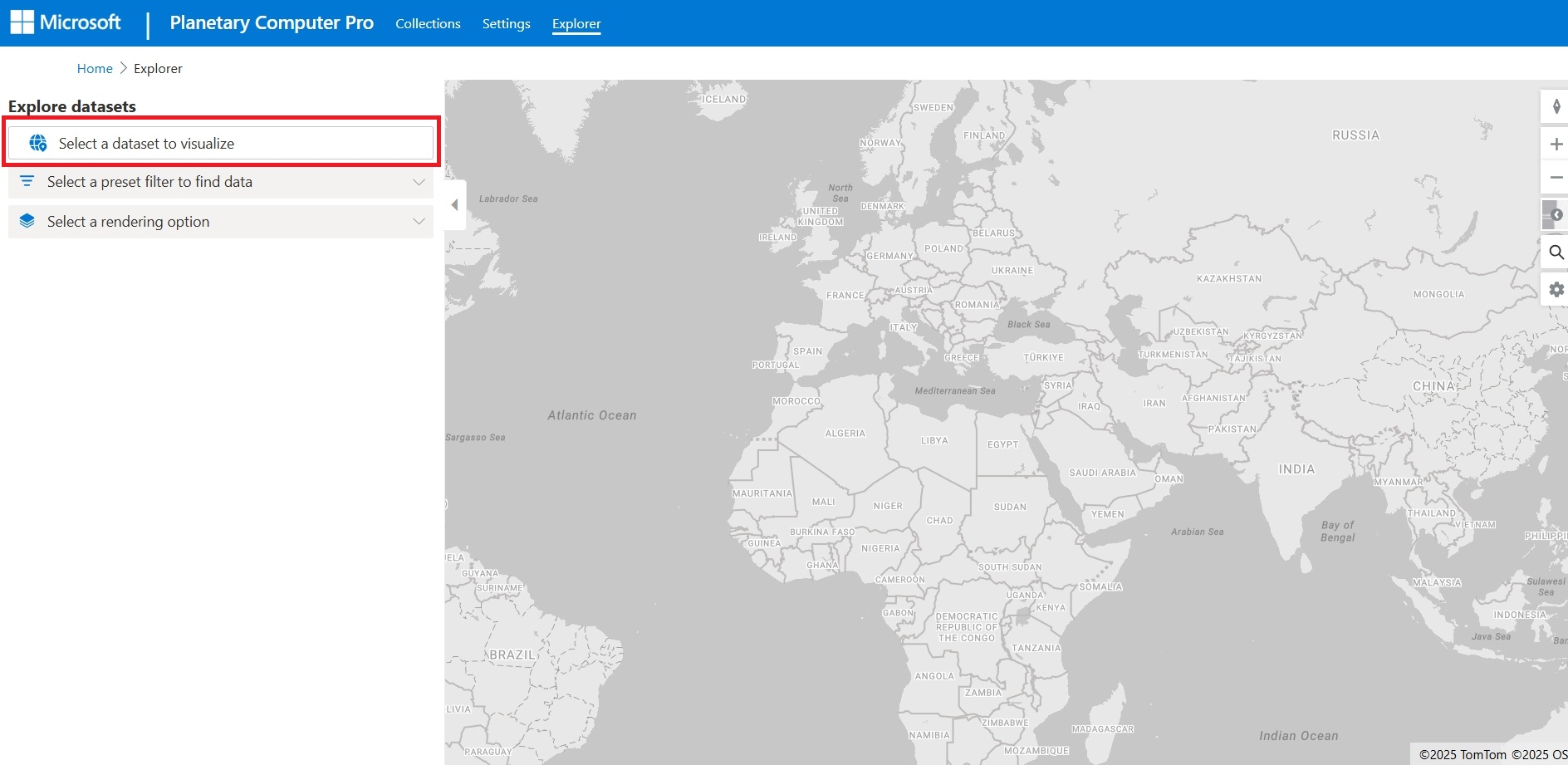The image size is (1568, 765).
Task: Zoom out with the map minus button
Action: point(1556,178)
